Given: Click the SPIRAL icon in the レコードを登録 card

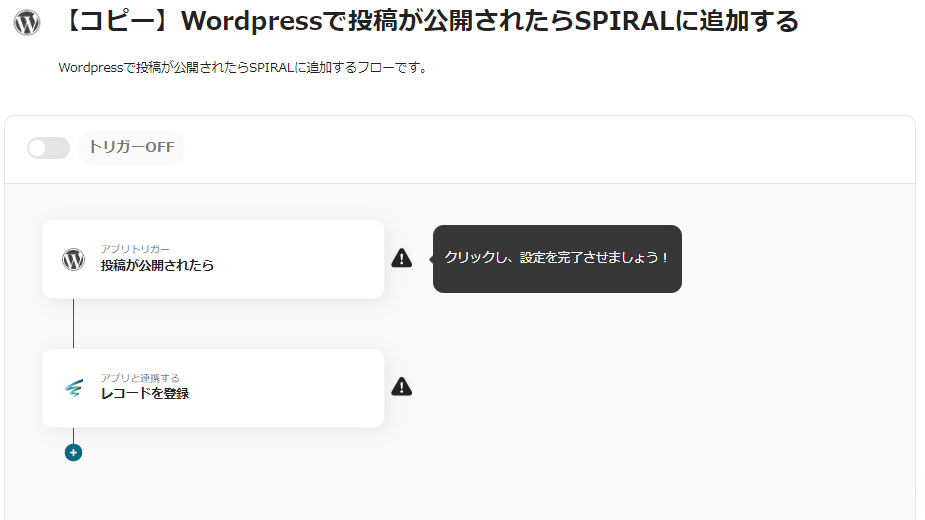Looking at the screenshot, I should pyautogui.click(x=74, y=388).
